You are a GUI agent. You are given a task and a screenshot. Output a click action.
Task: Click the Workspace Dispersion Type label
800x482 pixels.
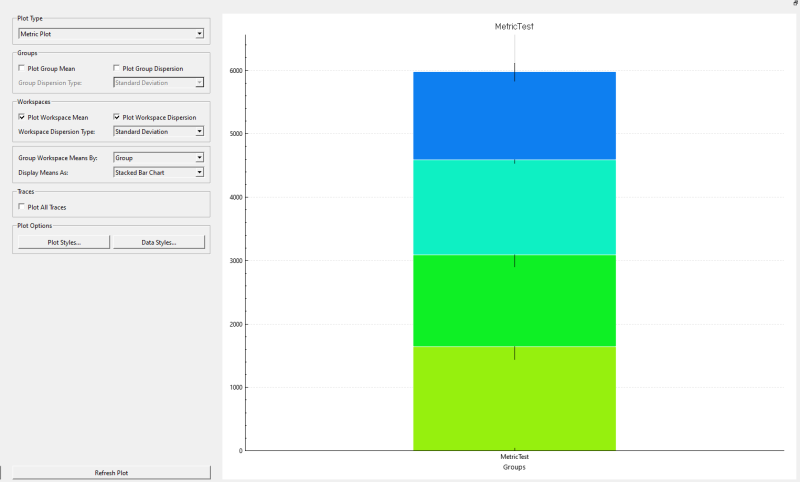(x=57, y=132)
